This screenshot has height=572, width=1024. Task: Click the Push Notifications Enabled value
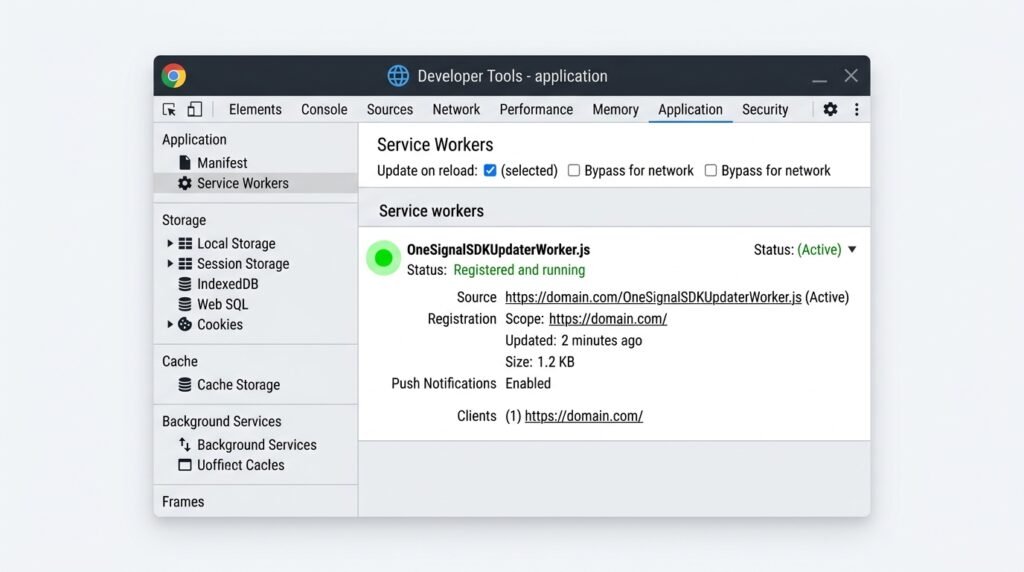(x=528, y=383)
